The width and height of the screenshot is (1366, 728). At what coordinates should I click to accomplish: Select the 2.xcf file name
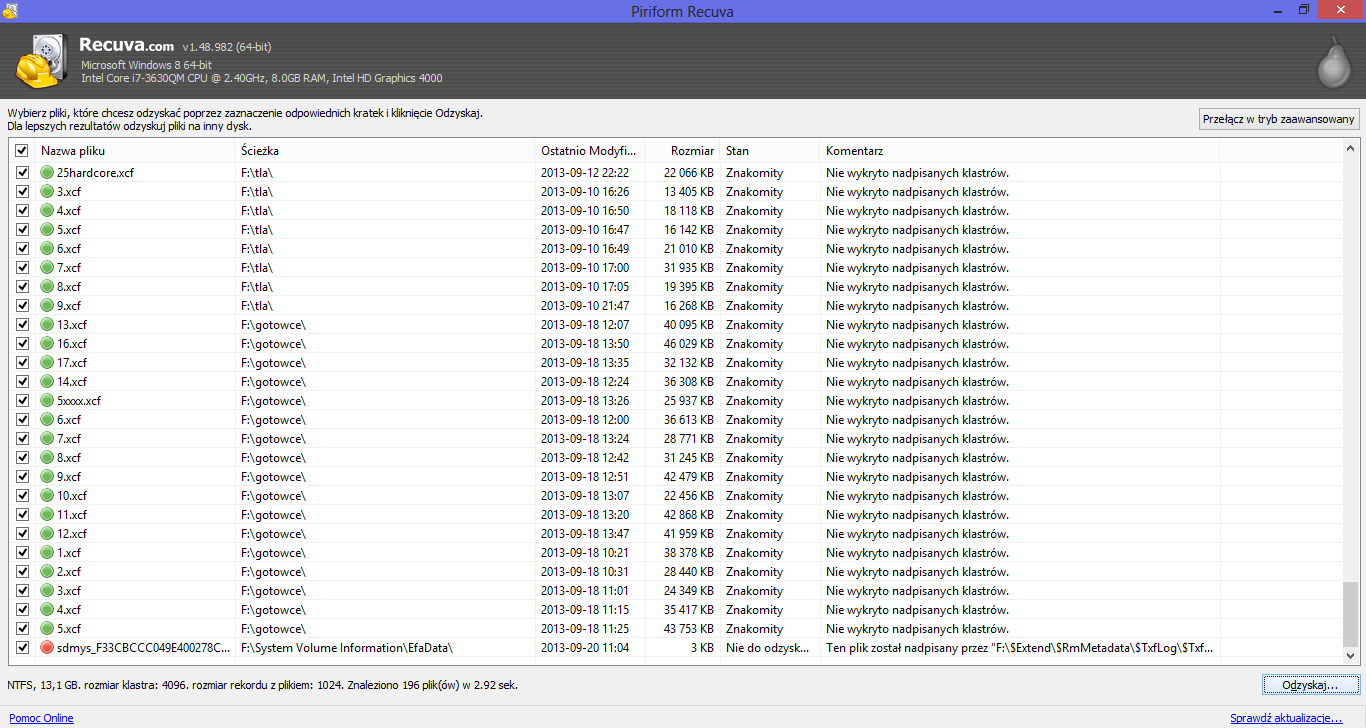(69, 572)
